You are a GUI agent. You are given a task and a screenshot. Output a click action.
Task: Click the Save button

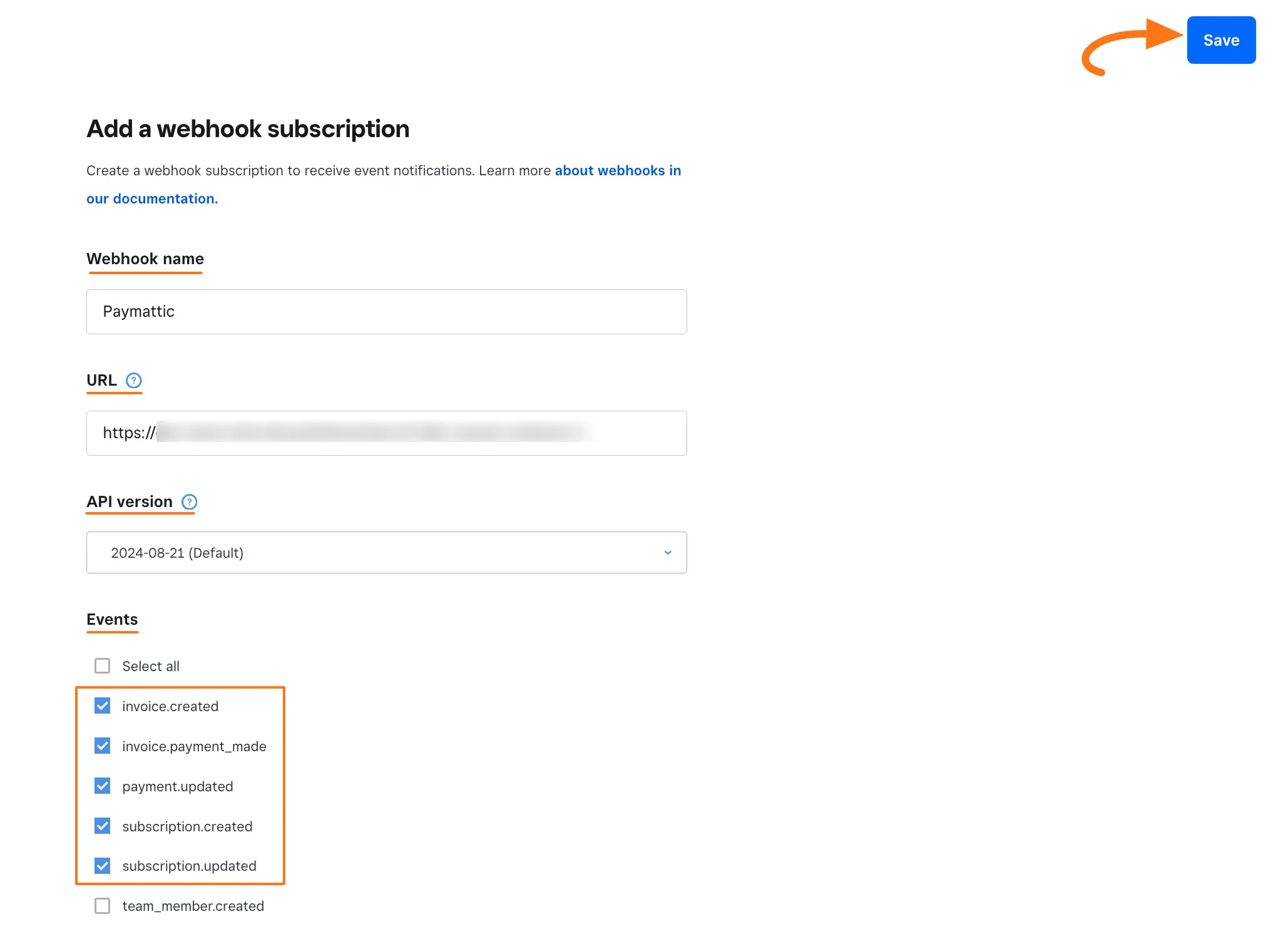click(x=1220, y=39)
